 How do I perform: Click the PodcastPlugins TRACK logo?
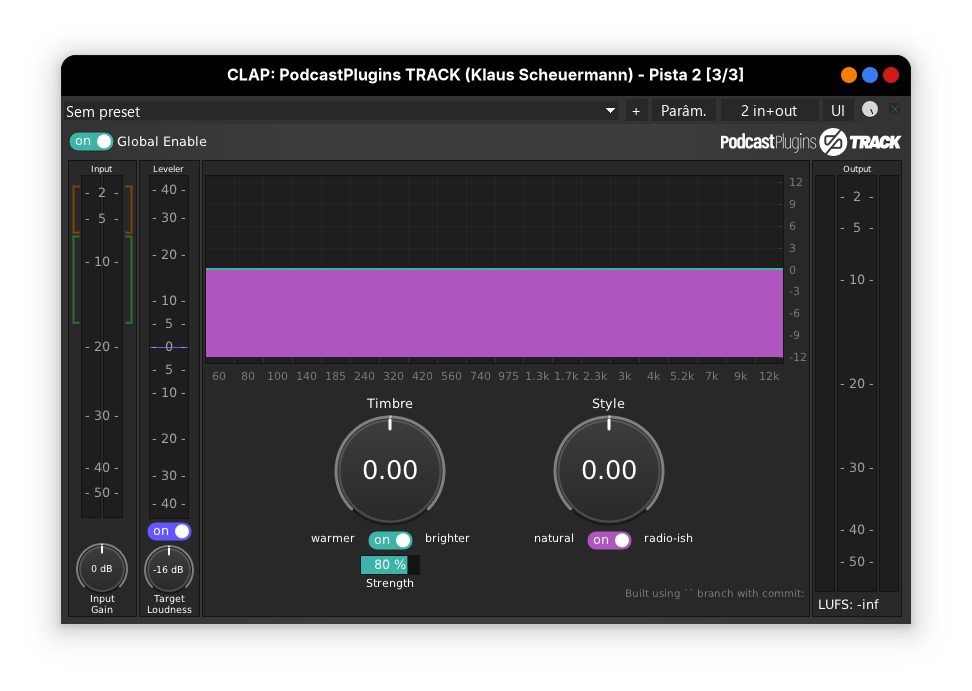tap(810, 142)
